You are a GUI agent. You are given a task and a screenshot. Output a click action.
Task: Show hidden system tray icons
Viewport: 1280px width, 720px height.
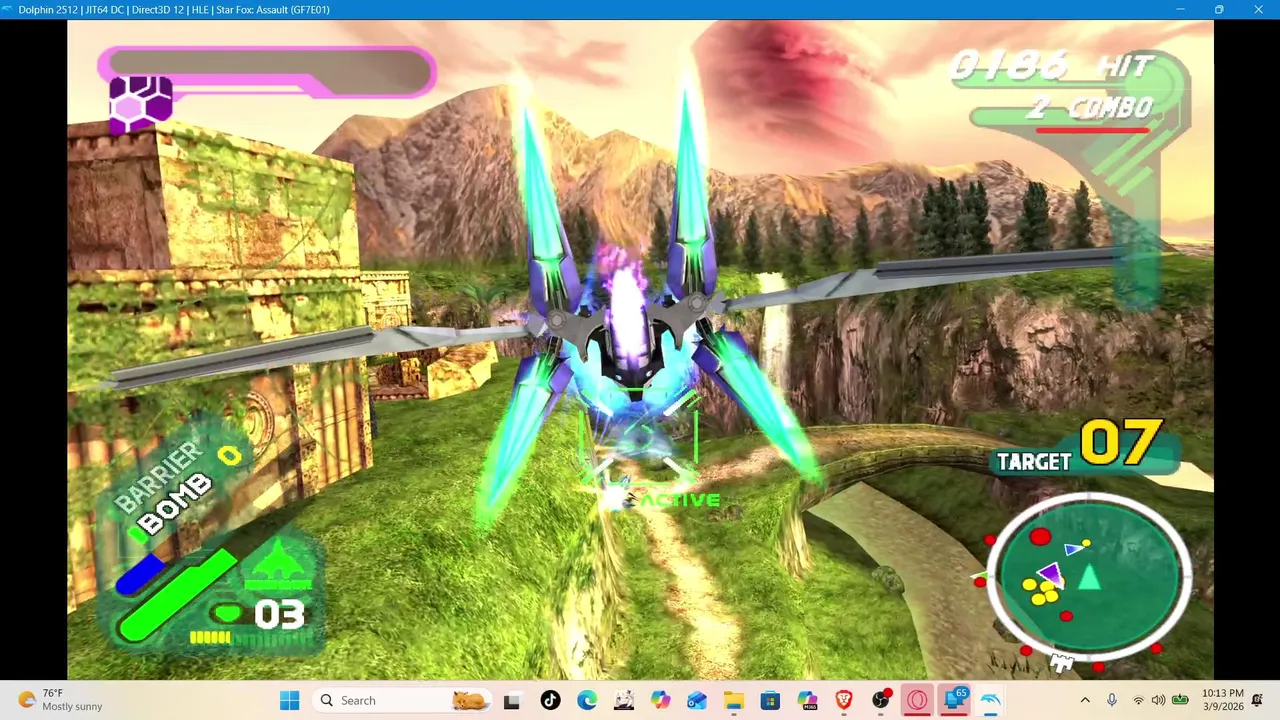1085,700
